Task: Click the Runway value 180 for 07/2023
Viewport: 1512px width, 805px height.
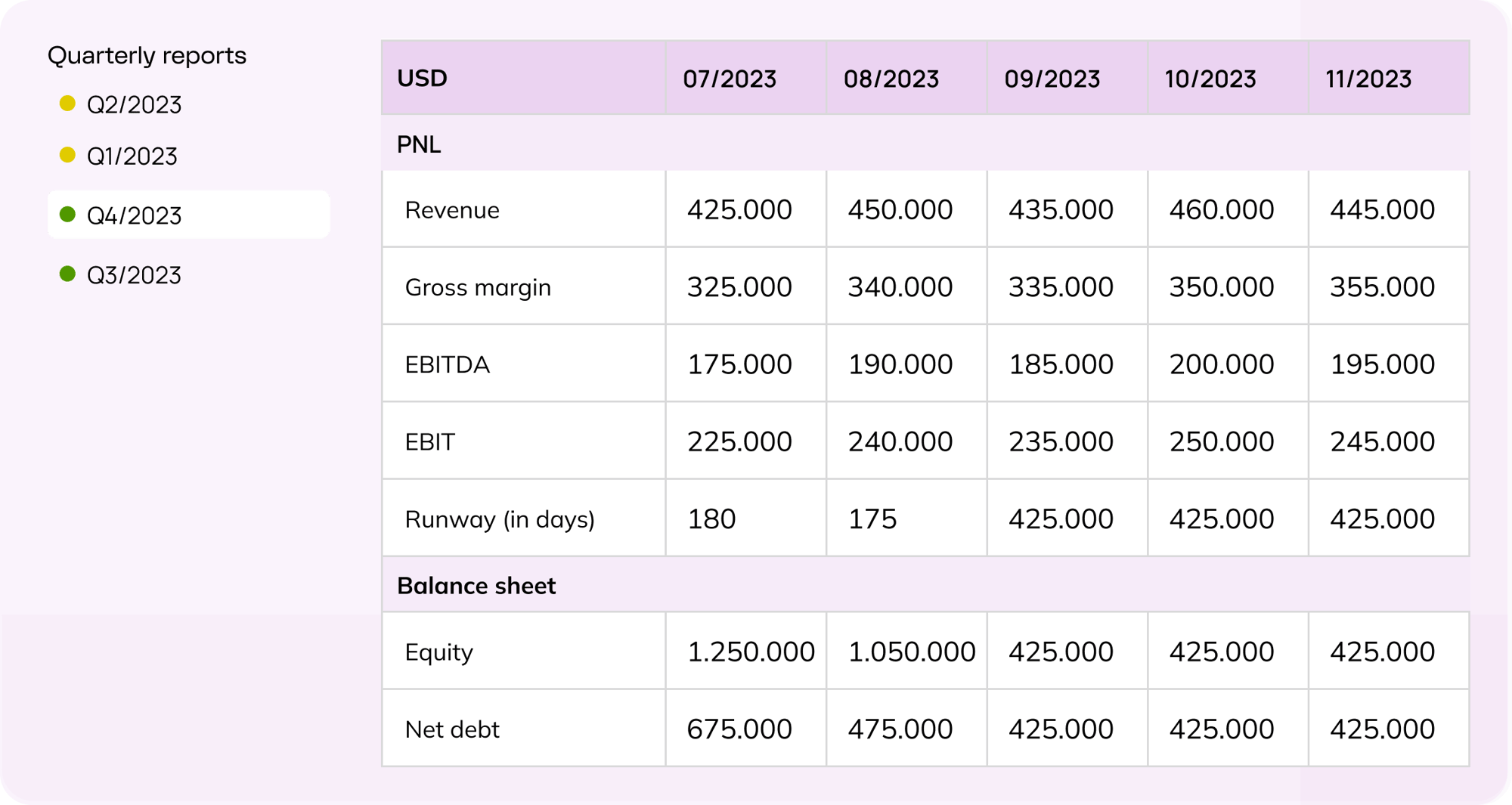Action: (x=711, y=519)
